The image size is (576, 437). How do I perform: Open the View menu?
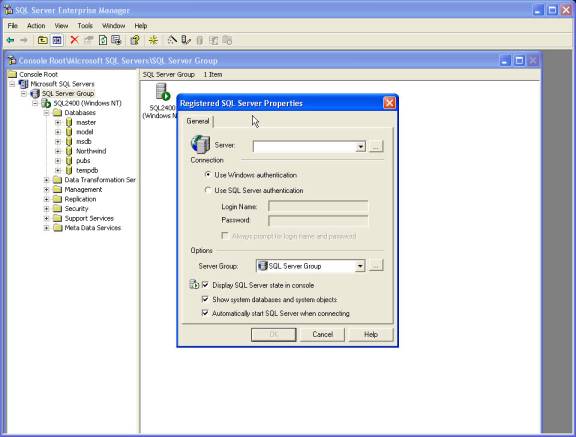[61, 26]
